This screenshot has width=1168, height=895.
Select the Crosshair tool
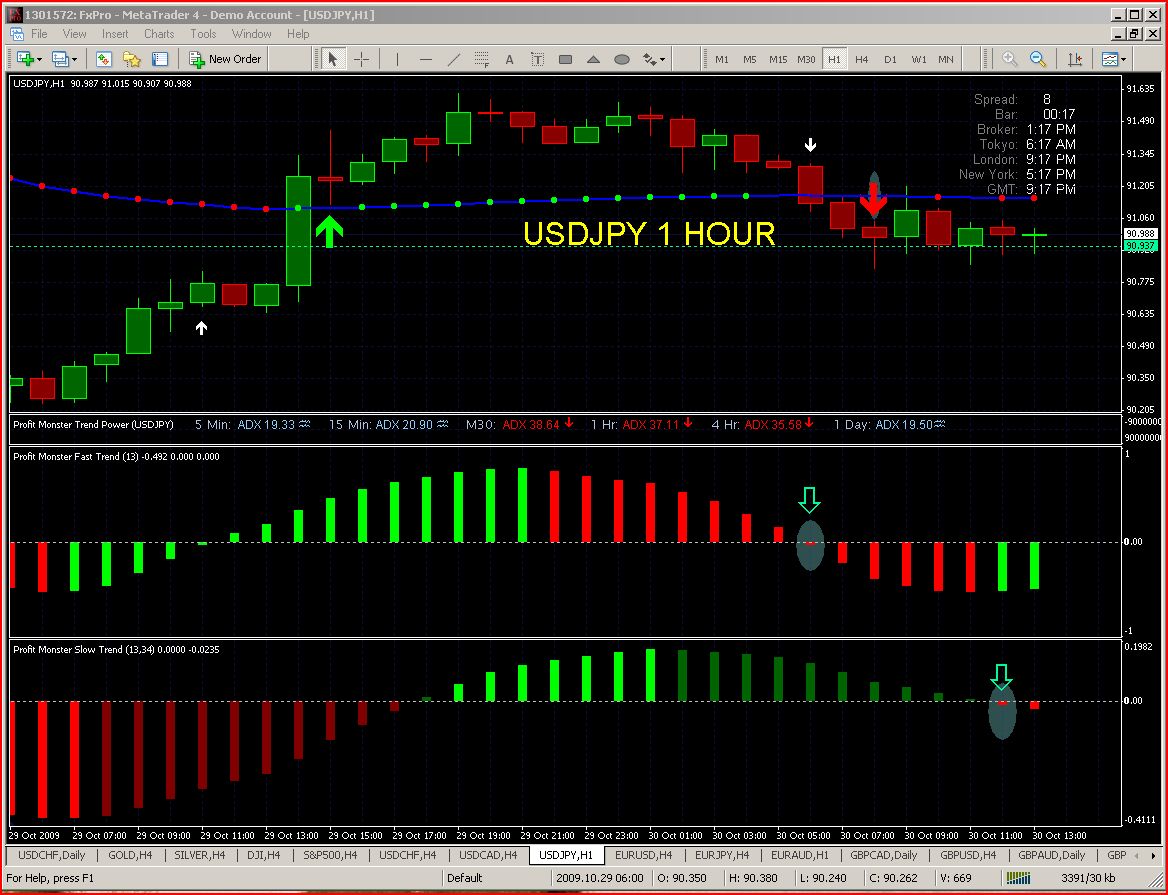pos(361,59)
